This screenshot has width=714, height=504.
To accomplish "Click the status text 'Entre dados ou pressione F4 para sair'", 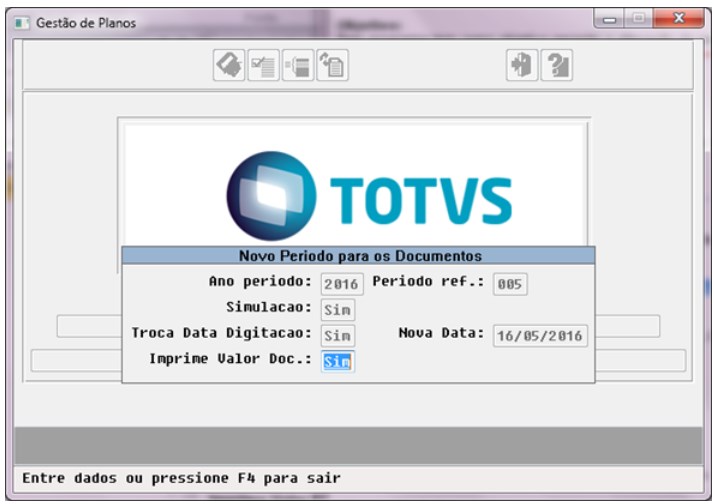I will tap(181, 479).
